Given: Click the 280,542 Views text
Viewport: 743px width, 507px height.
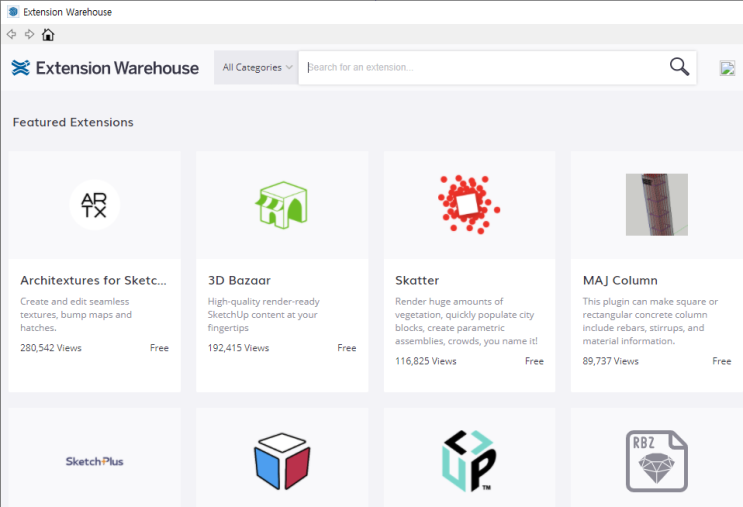Looking at the screenshot, I should [51, 348].
